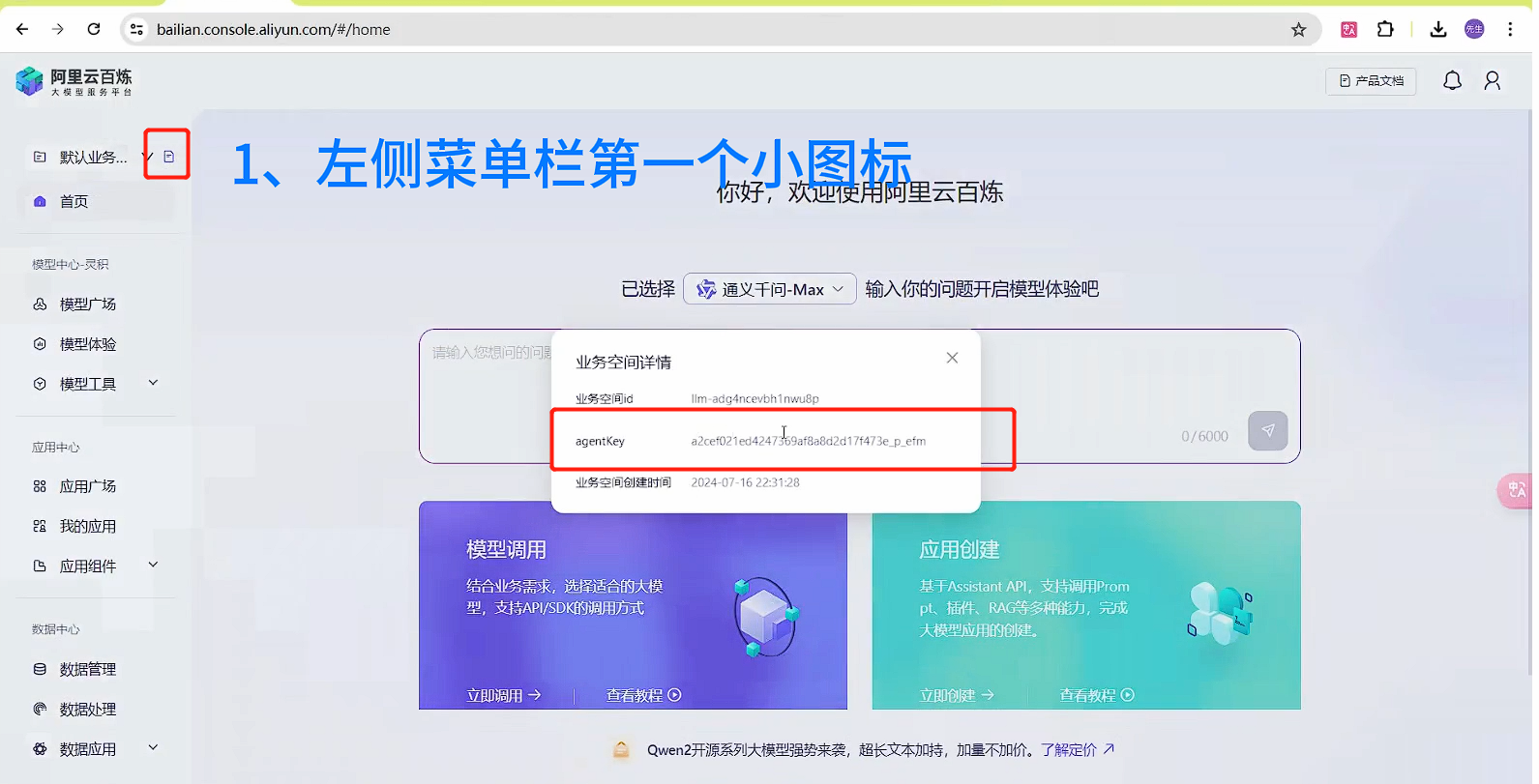Image resolution: width=1539 pixels, height=784 pixels.
Task: Click the floating translate widget icon
Action: 1515,490
